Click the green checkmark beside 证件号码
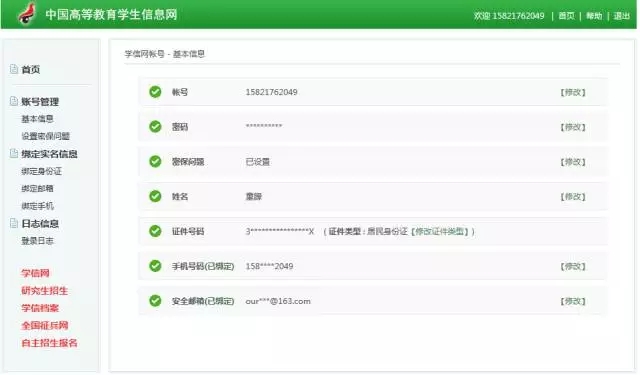Image resolution: width=640 pixels, height=375 pixels. click(x=155, y=231)
